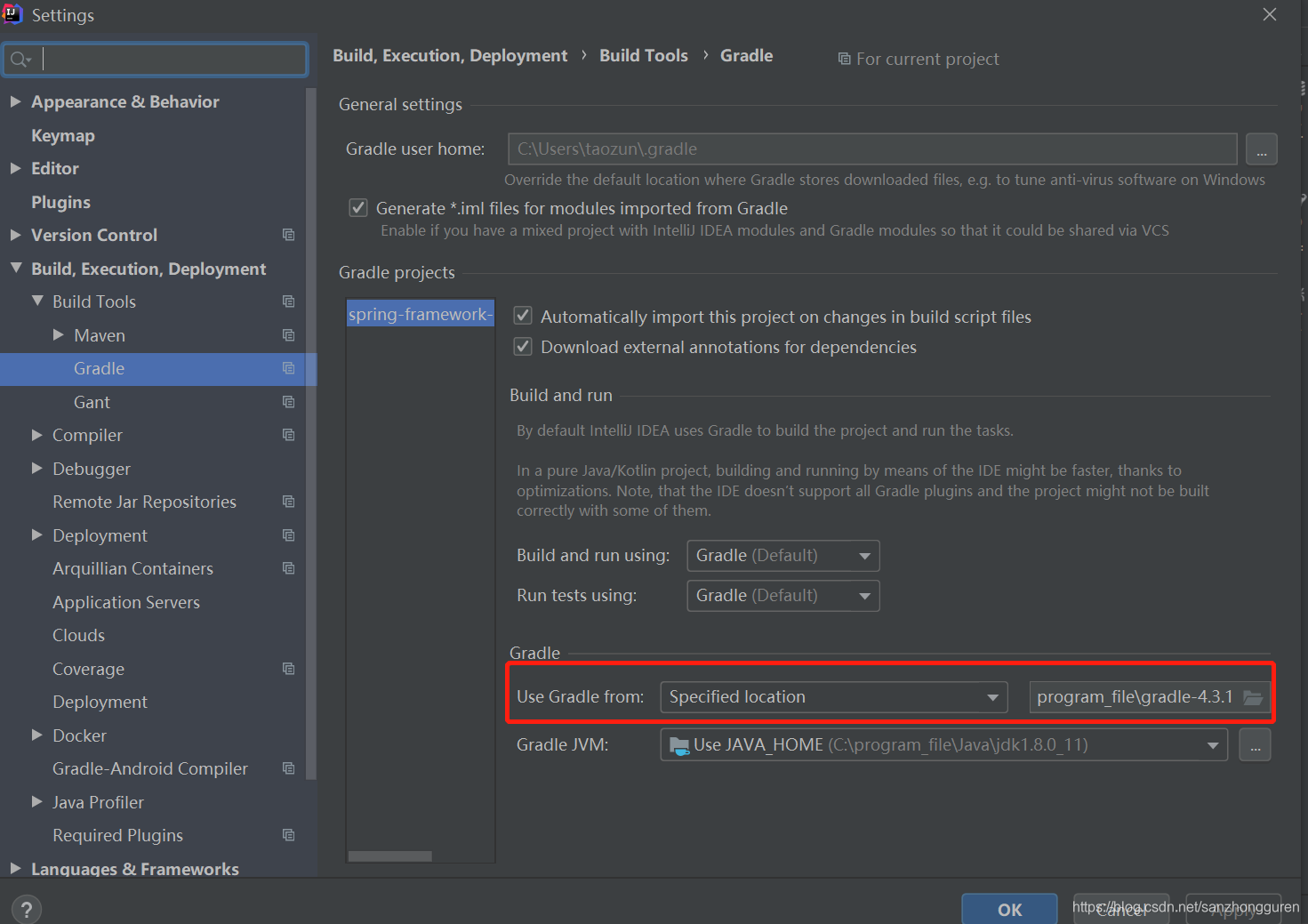
Task: Uncheck Download external annotations for dependencies
Action: pos(523,347)
